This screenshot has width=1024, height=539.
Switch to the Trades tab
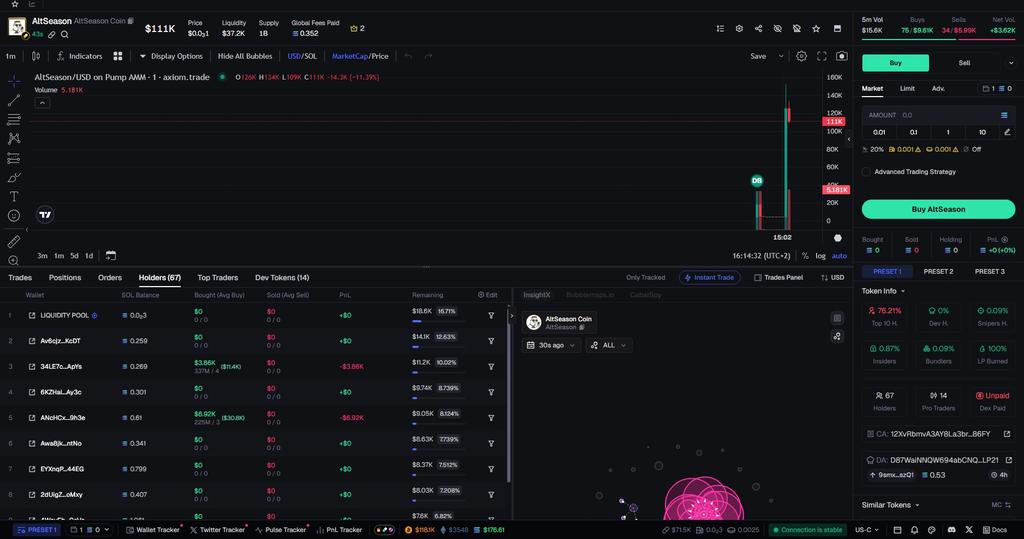pyautogui.click(x=20, y=278)
